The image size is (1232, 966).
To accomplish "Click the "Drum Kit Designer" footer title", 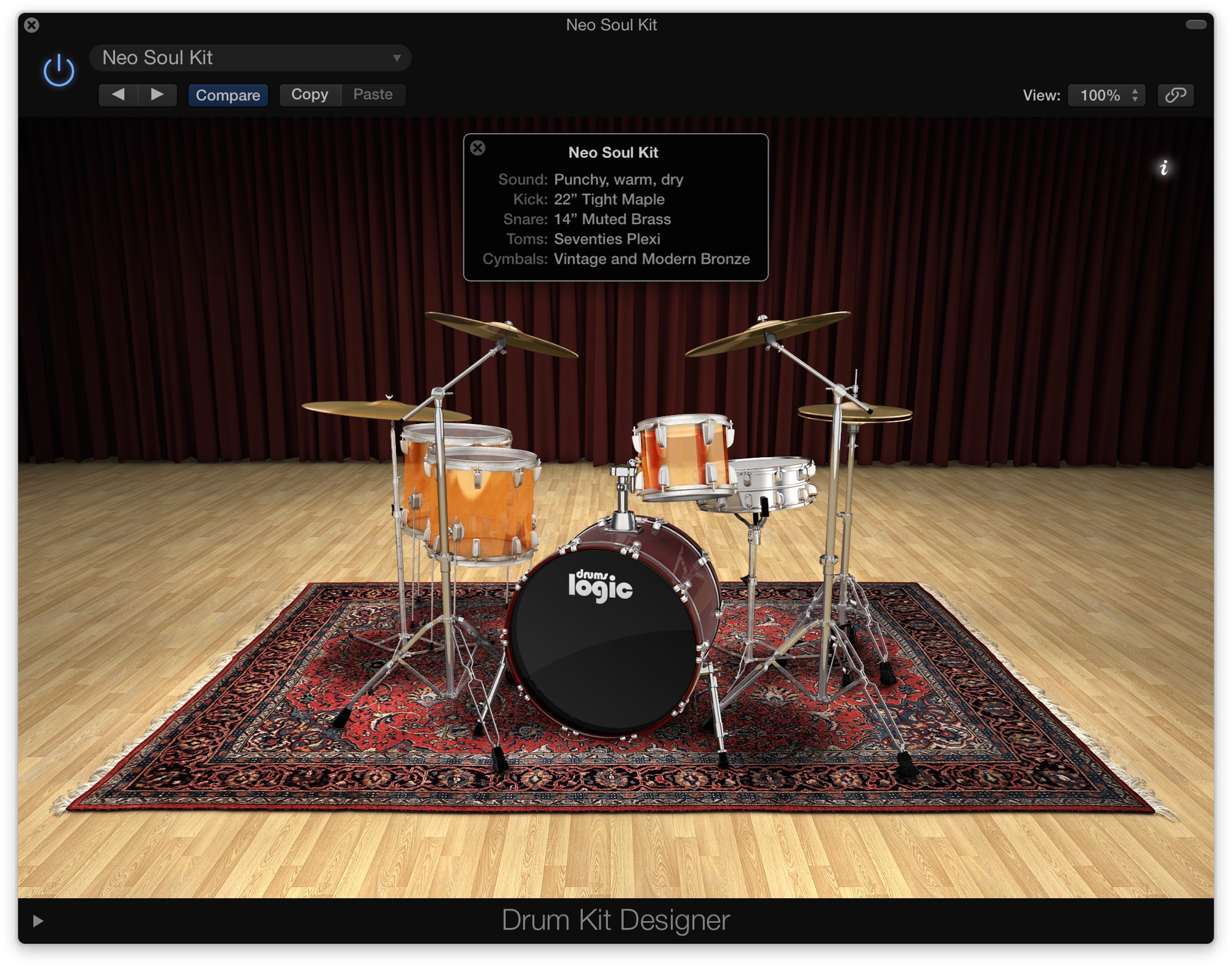I will point(615,920).
